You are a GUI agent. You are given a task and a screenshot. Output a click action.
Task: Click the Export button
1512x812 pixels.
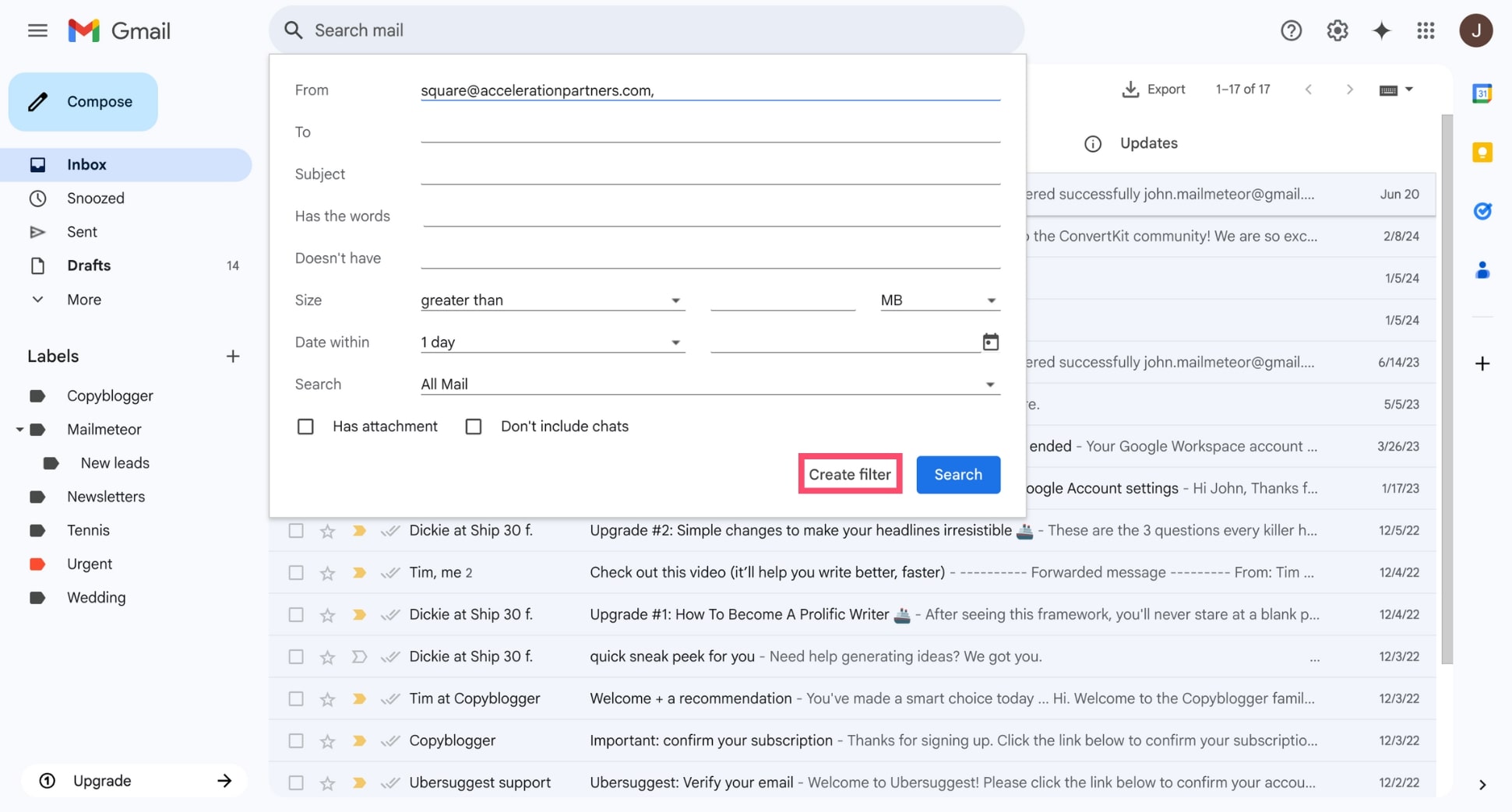pos(1153,90)
